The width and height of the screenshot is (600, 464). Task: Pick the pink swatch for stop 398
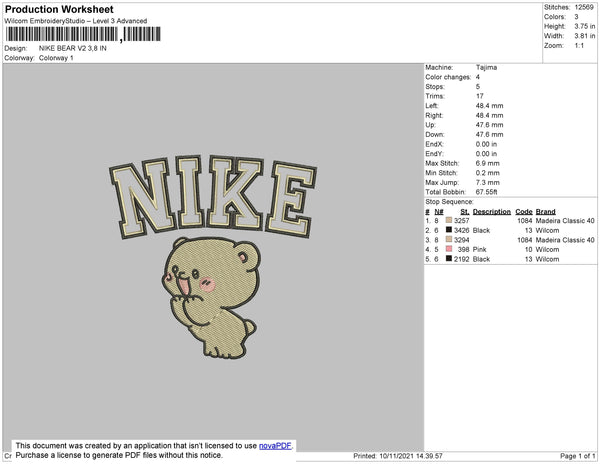tap(449, 249)
